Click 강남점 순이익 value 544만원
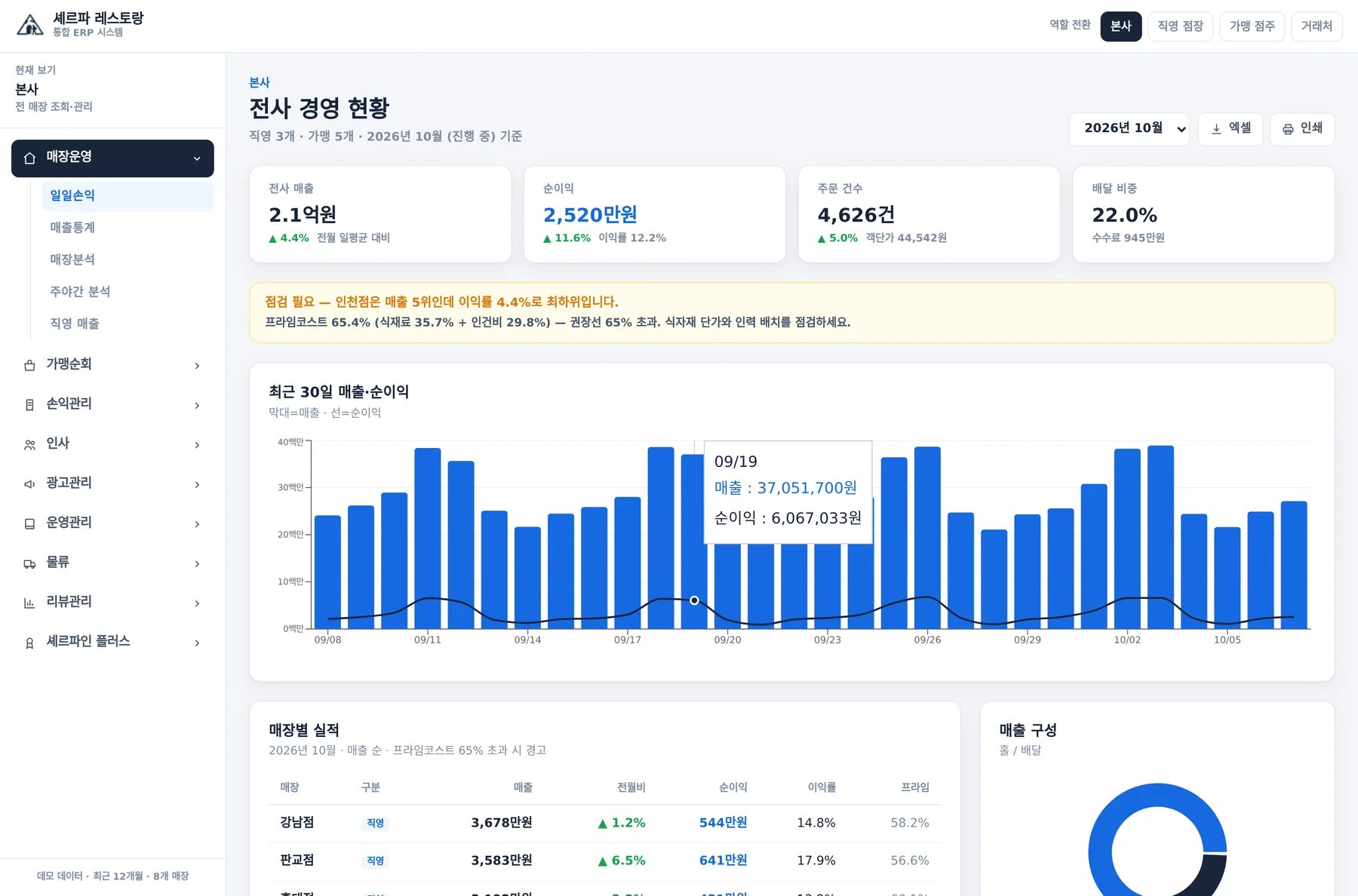 pyautogui.click(x=723, y=823)
